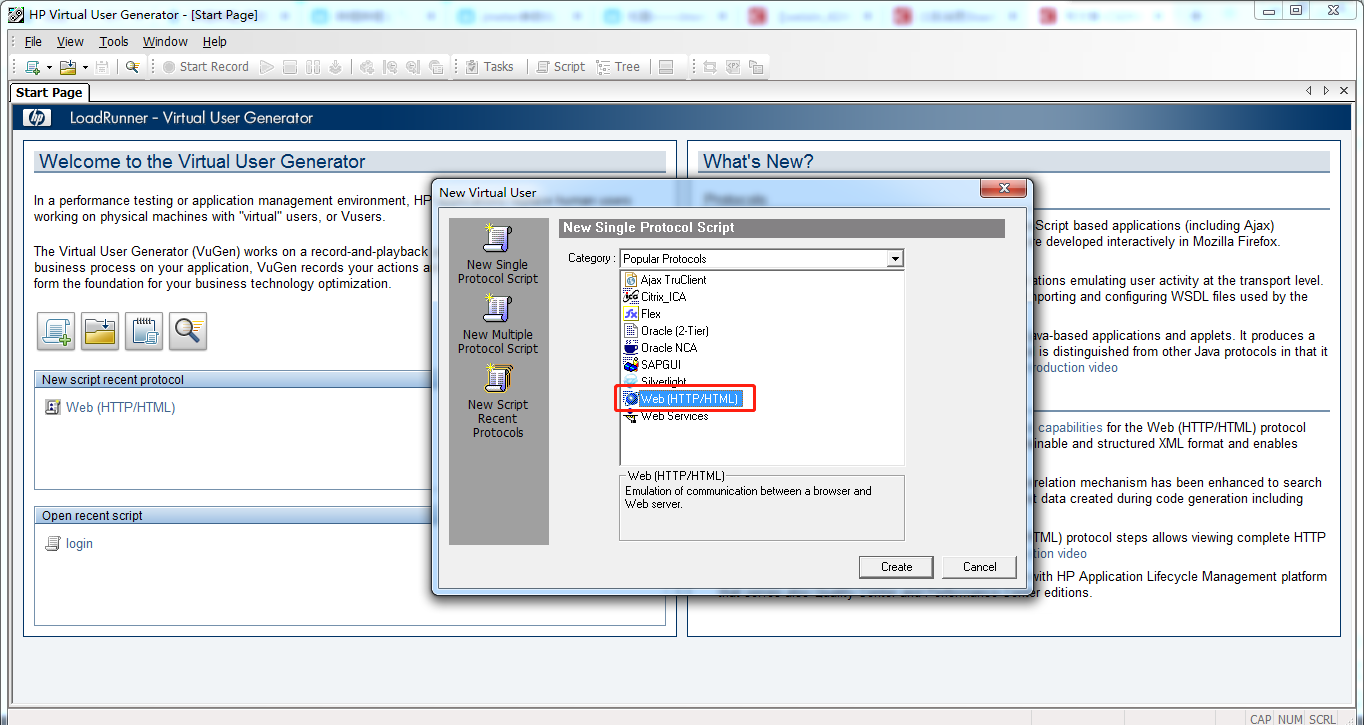Select Web Services protocol

[666, 416]
